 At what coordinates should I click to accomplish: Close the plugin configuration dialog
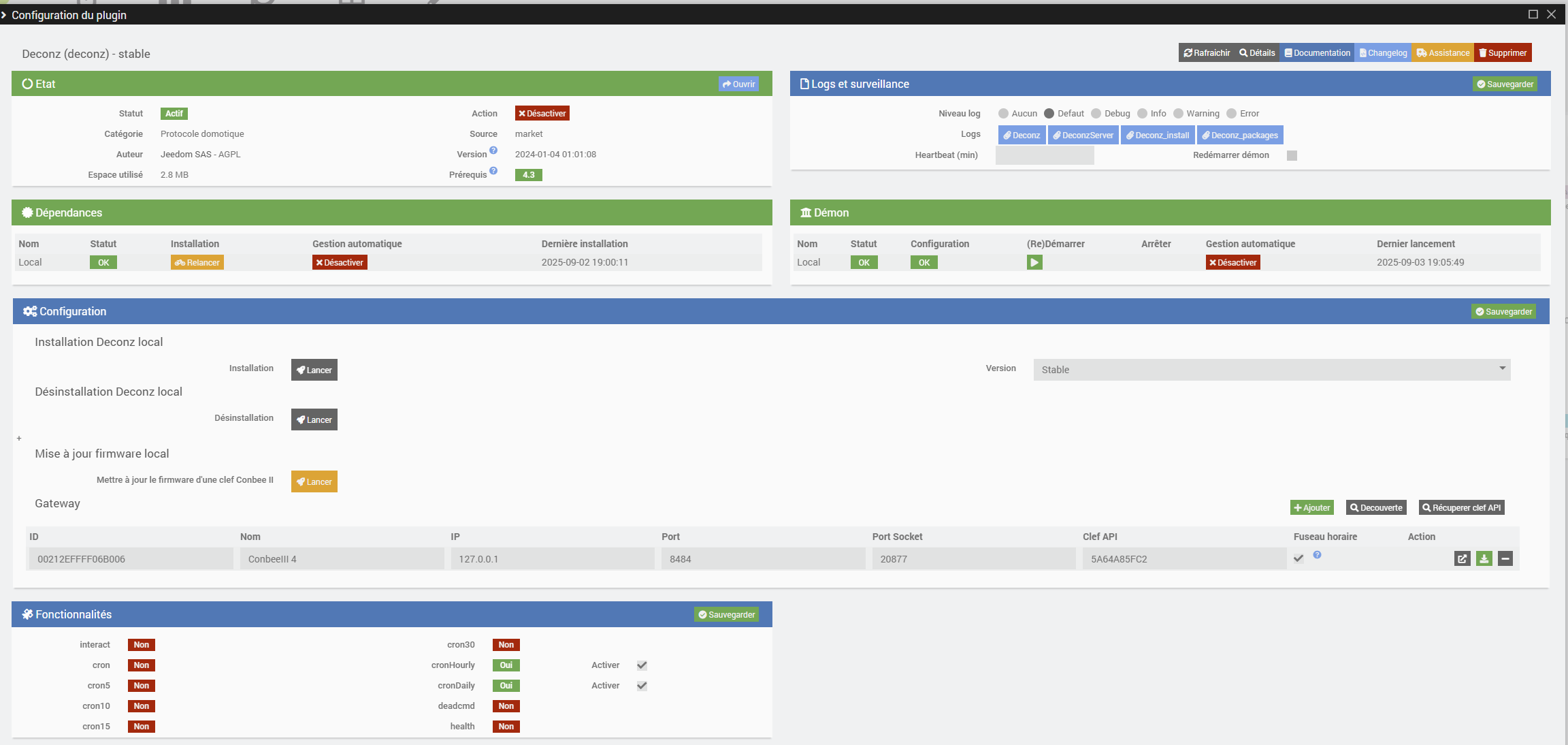[x=1551, y=14]
